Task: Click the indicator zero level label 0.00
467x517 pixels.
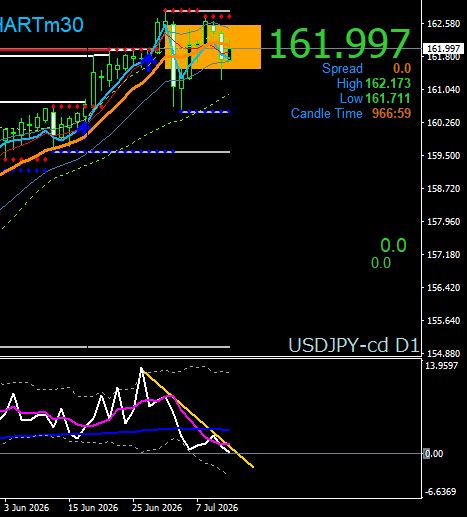Action: tap(433, 454)
